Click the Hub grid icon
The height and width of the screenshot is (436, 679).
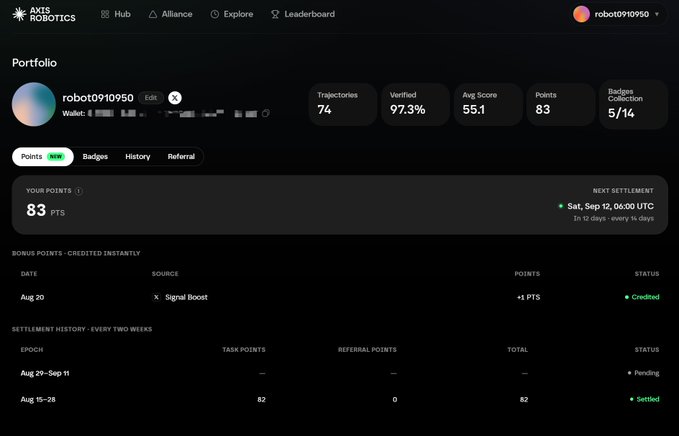[105, 14]
